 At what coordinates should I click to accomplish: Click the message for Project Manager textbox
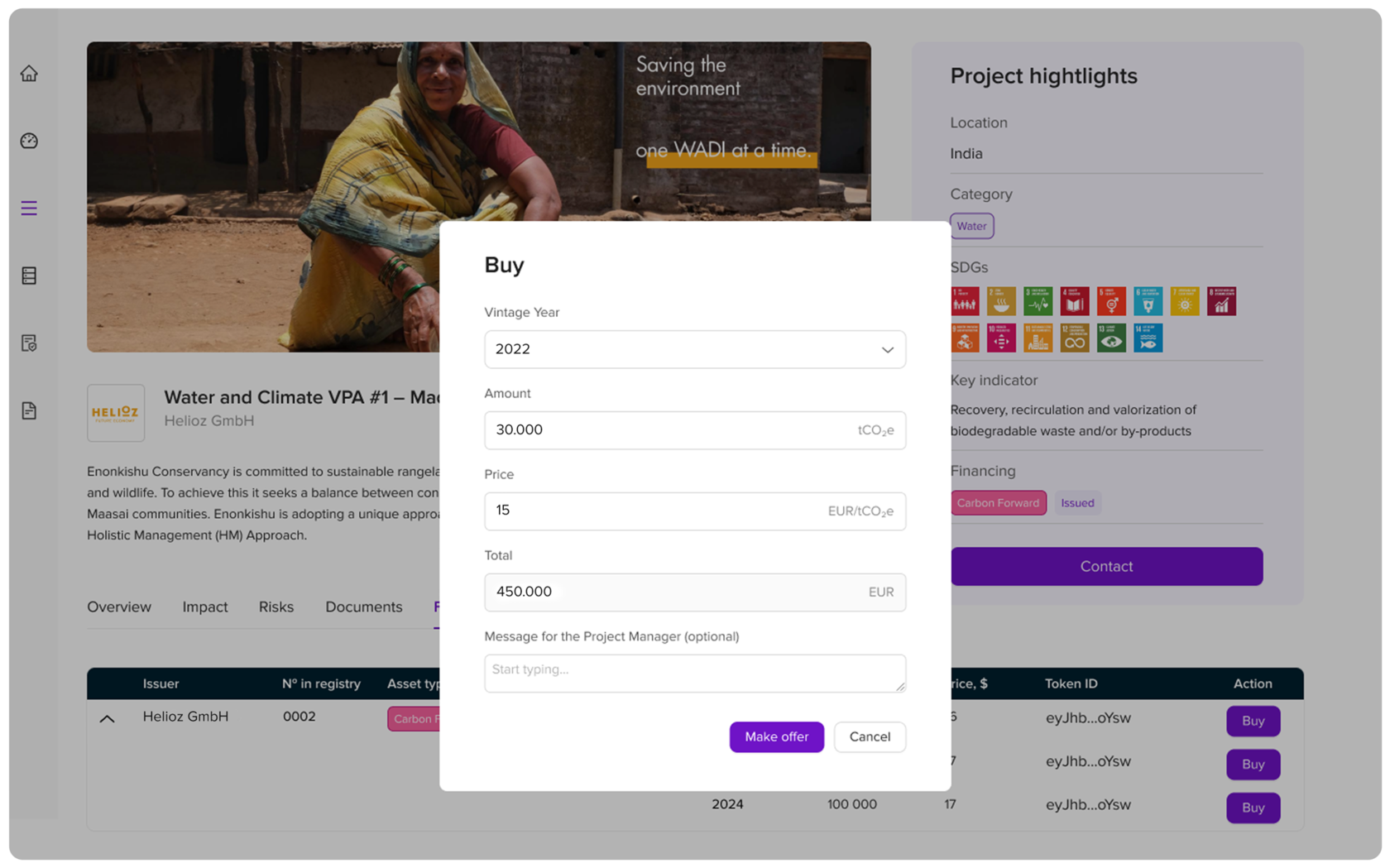(x=695, y=673)
